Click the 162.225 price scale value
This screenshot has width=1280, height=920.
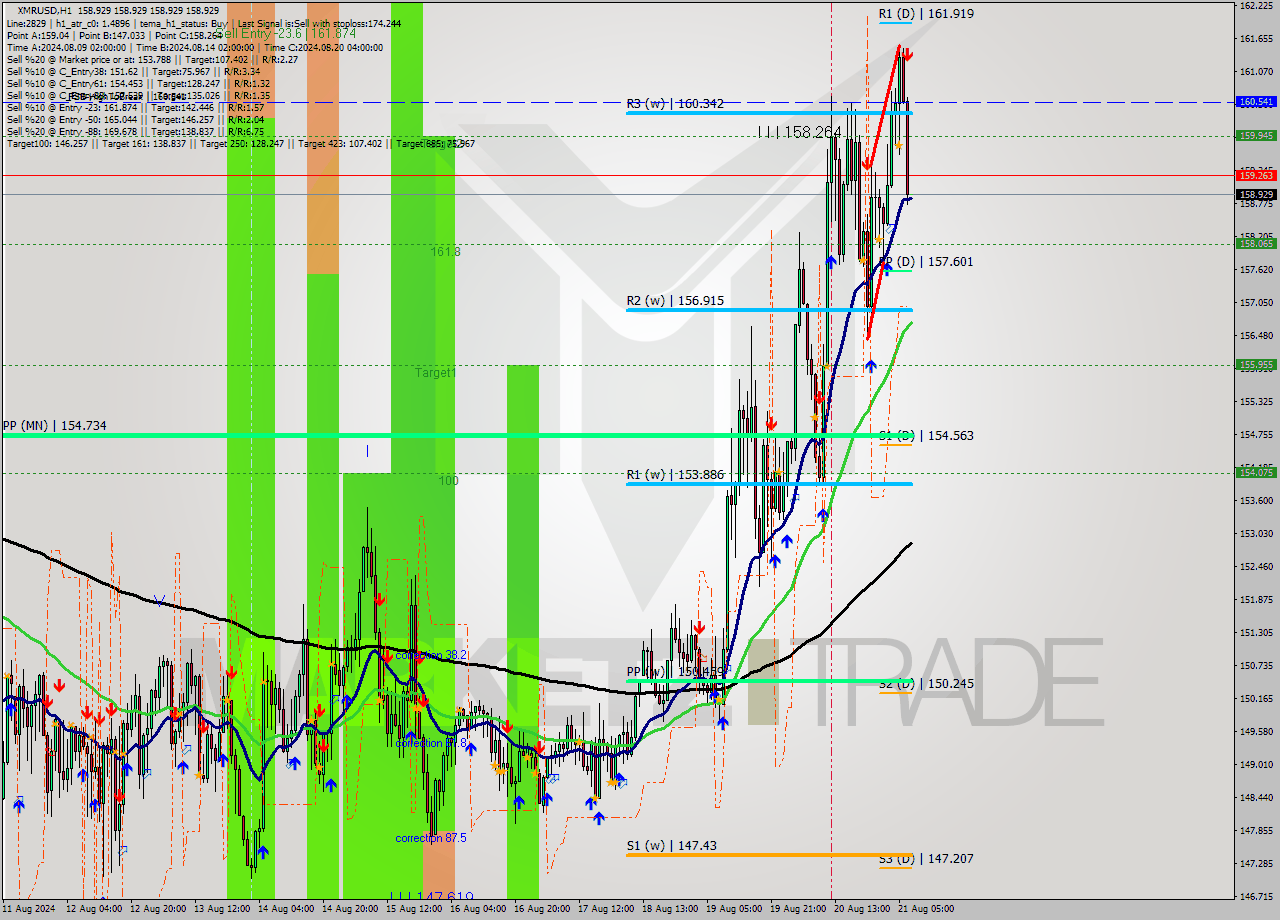pos(1256,6)
